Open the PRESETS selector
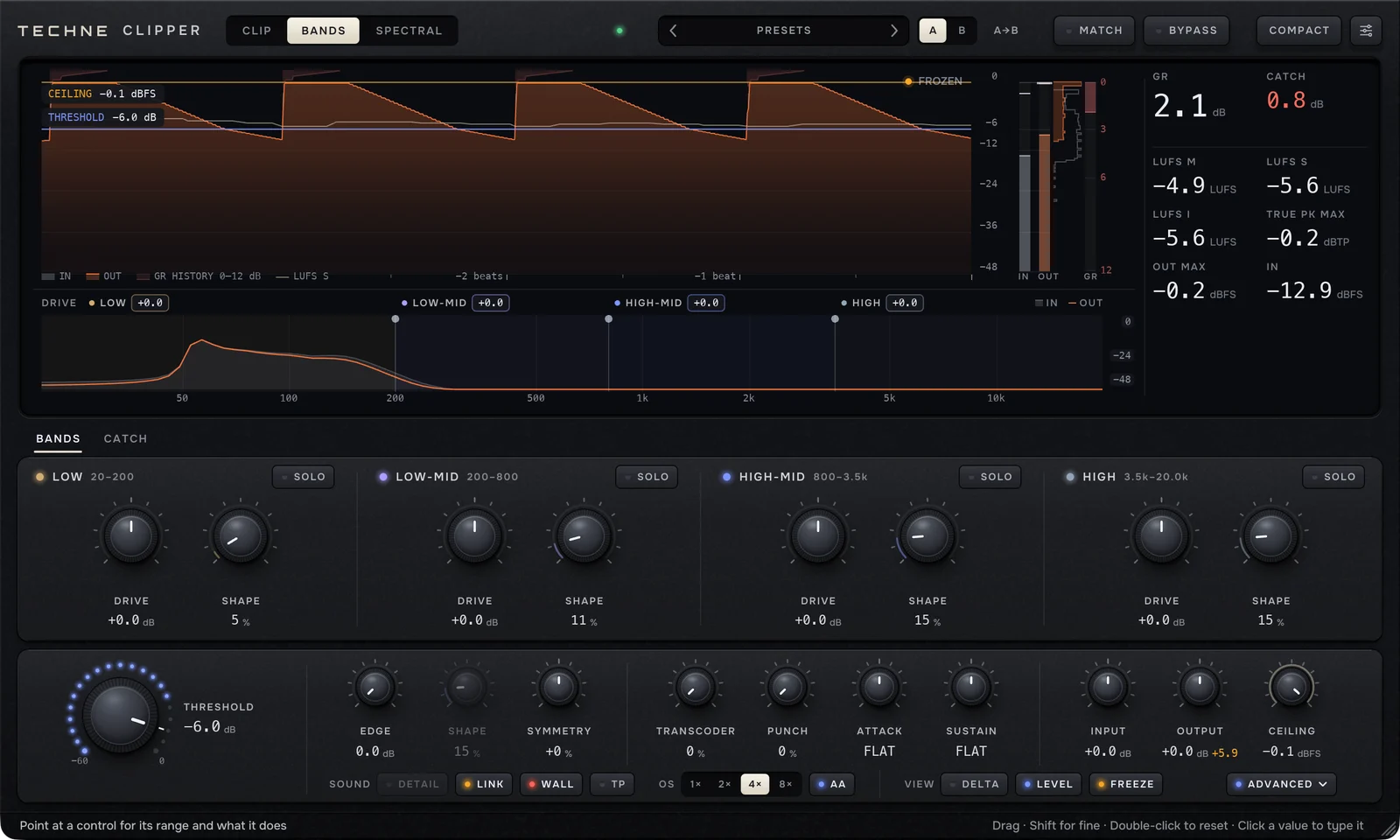 coord(783,31)
